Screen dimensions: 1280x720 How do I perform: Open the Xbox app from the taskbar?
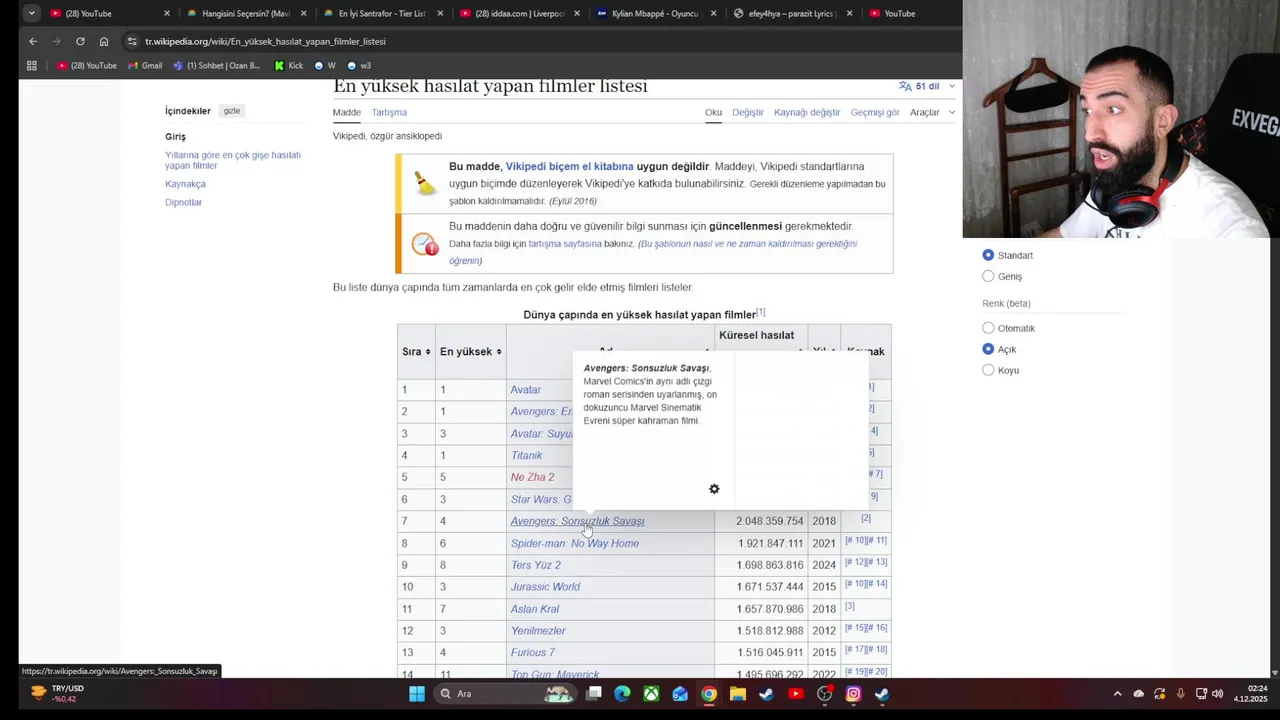point(651,694)
